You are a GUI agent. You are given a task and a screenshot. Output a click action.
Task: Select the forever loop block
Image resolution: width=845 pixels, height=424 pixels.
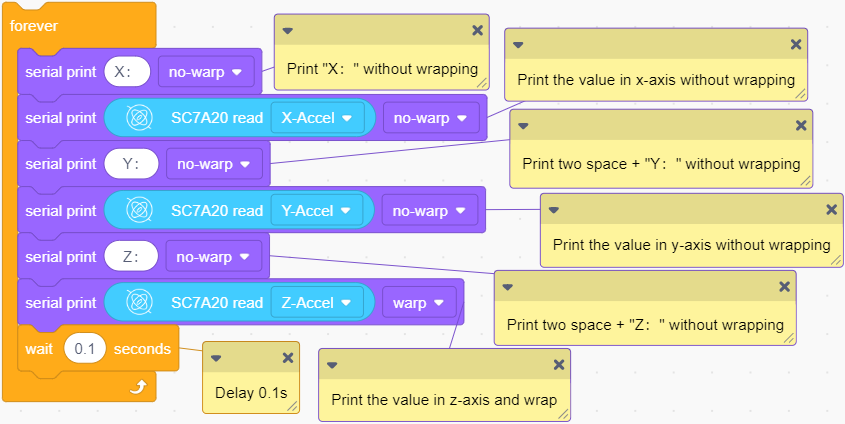pyautogui.click(x=34, y=26)
